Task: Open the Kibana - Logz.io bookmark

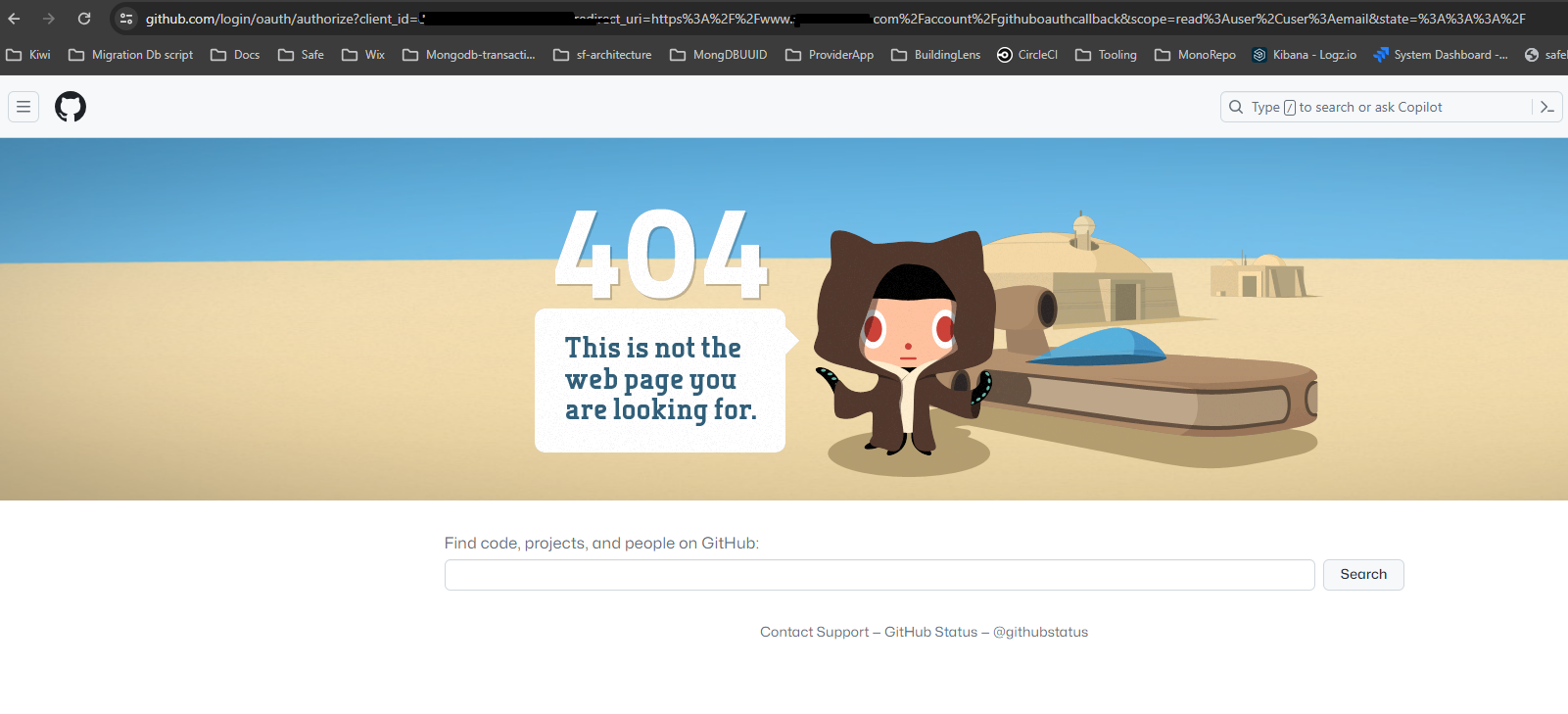Action: [1305, 55]
